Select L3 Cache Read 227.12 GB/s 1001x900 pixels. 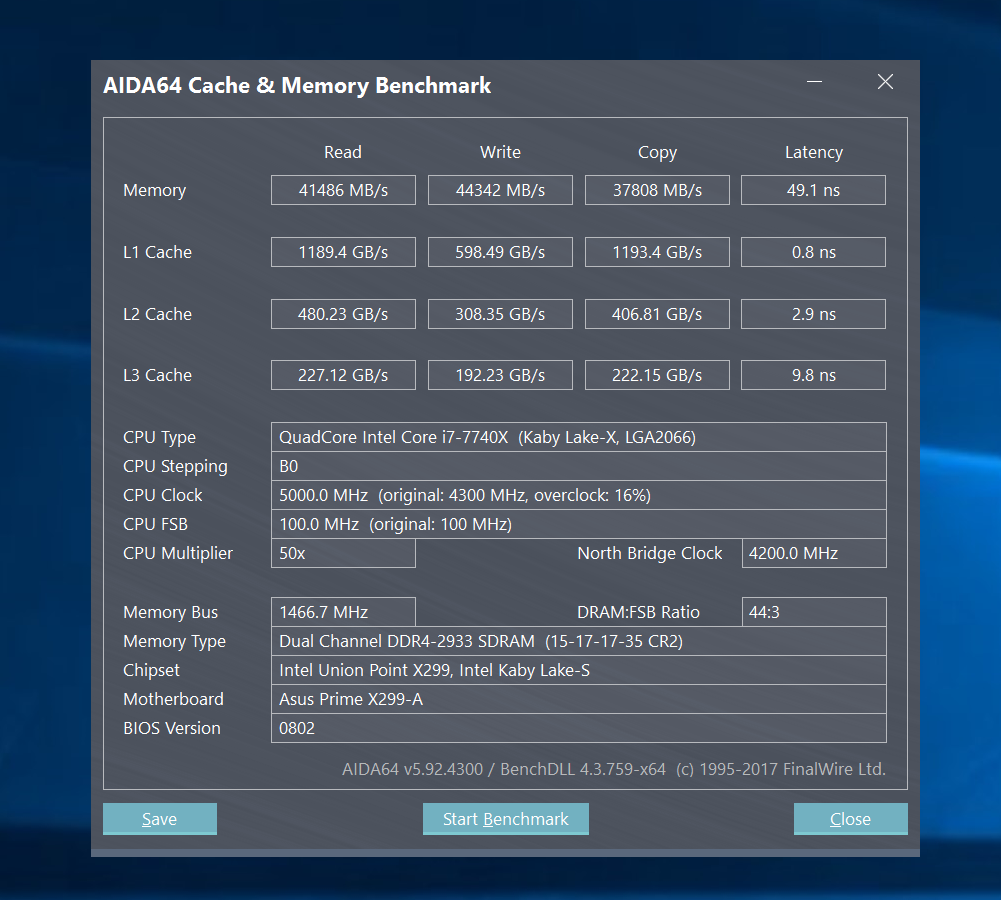click(x=343, y=375)
